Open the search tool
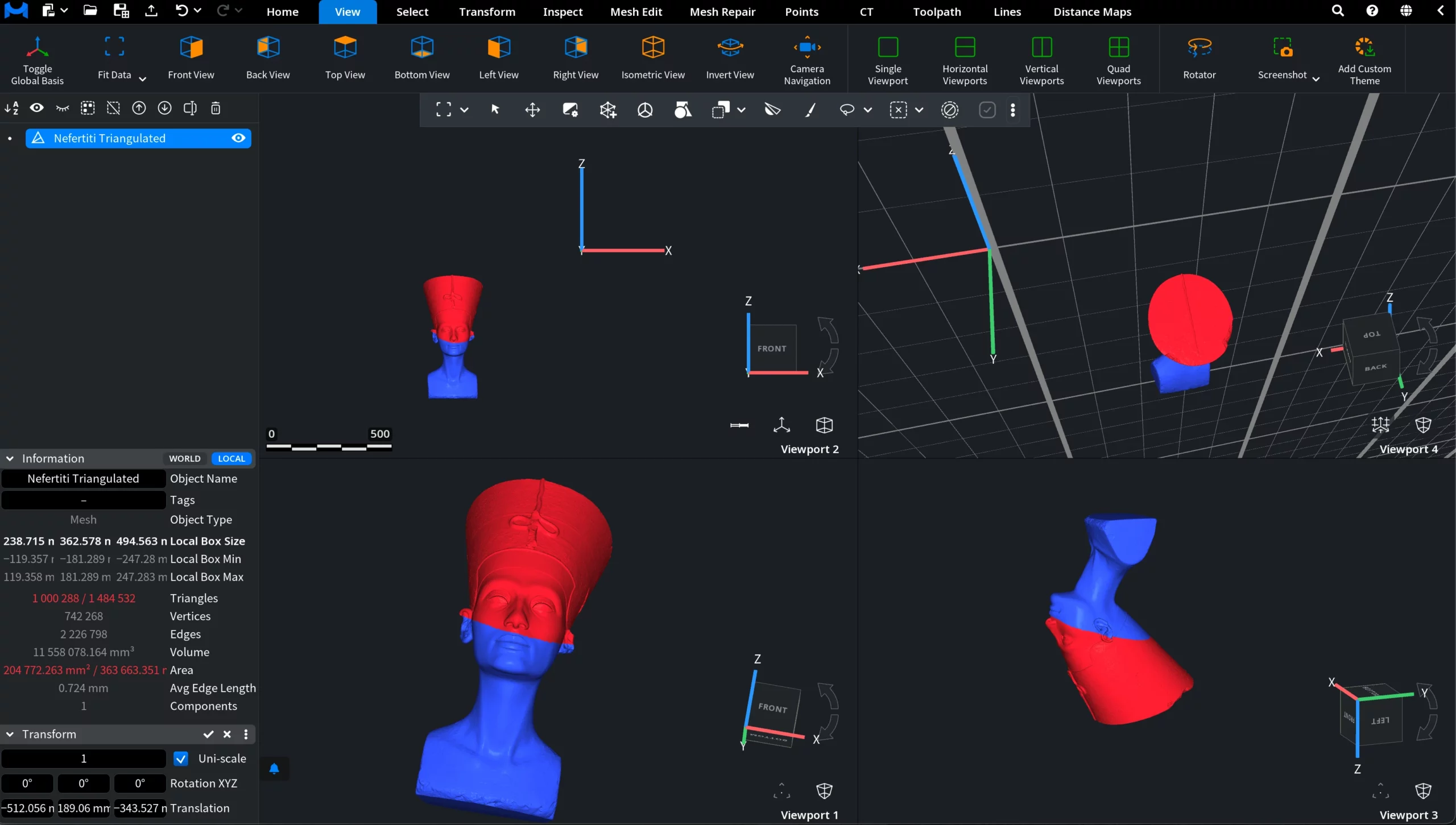 [1338, 11]
